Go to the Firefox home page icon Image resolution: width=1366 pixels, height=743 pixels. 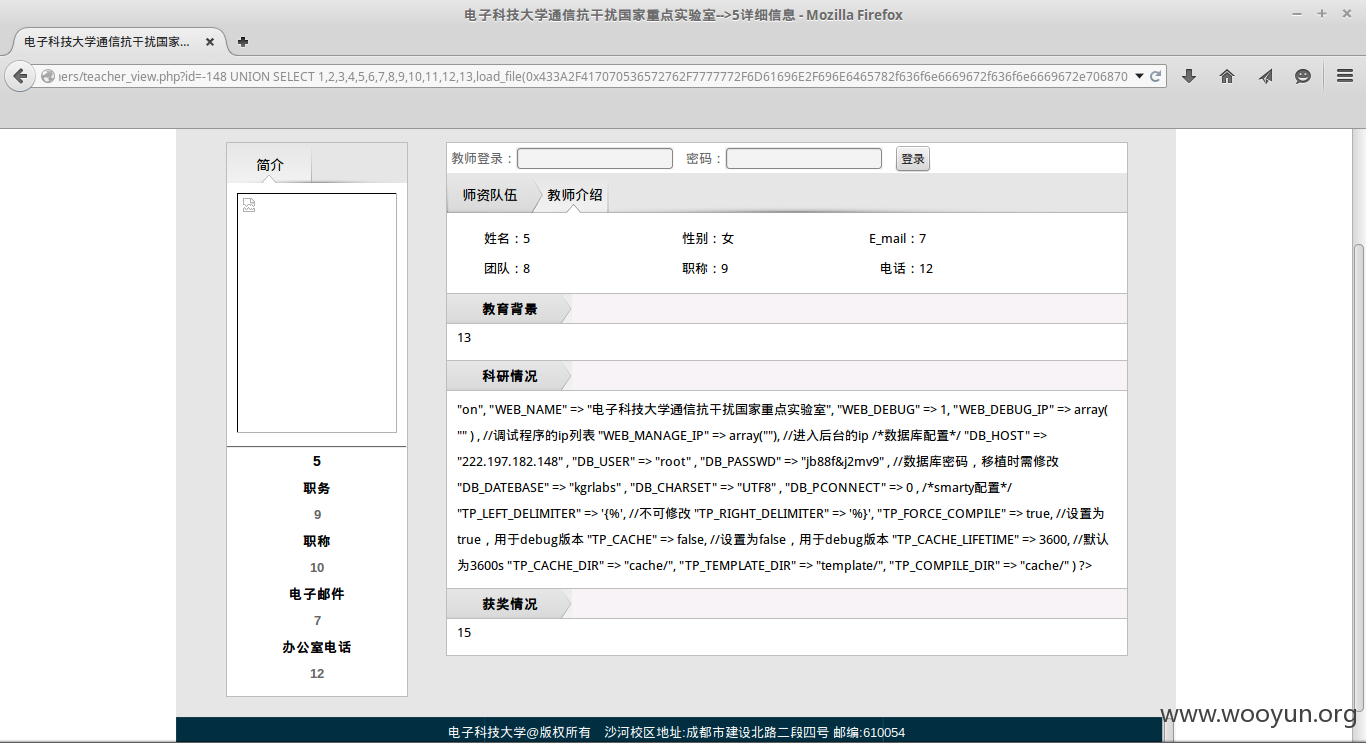coord(1227,76)
